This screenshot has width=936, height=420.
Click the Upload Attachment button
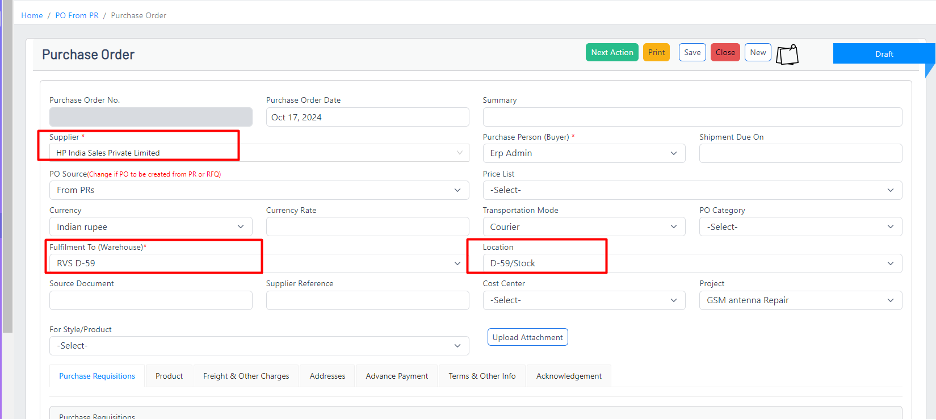528,338
